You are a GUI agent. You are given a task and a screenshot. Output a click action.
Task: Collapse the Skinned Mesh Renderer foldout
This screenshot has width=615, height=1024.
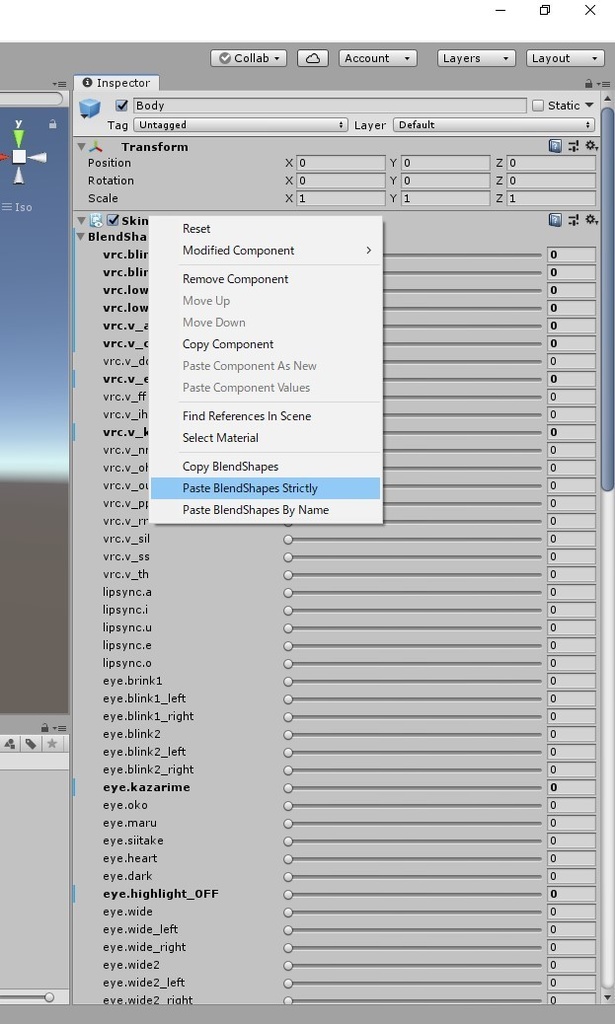(82, 221)
